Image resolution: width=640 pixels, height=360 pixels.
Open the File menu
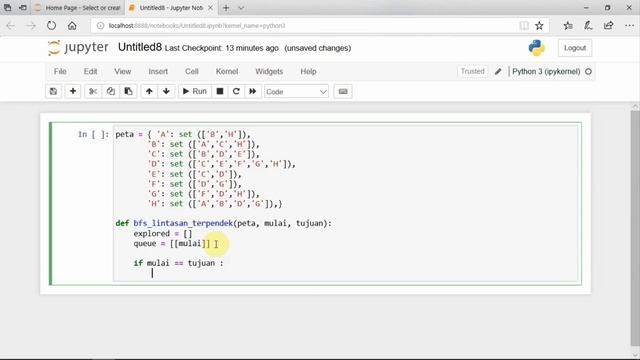coord(60,71)
